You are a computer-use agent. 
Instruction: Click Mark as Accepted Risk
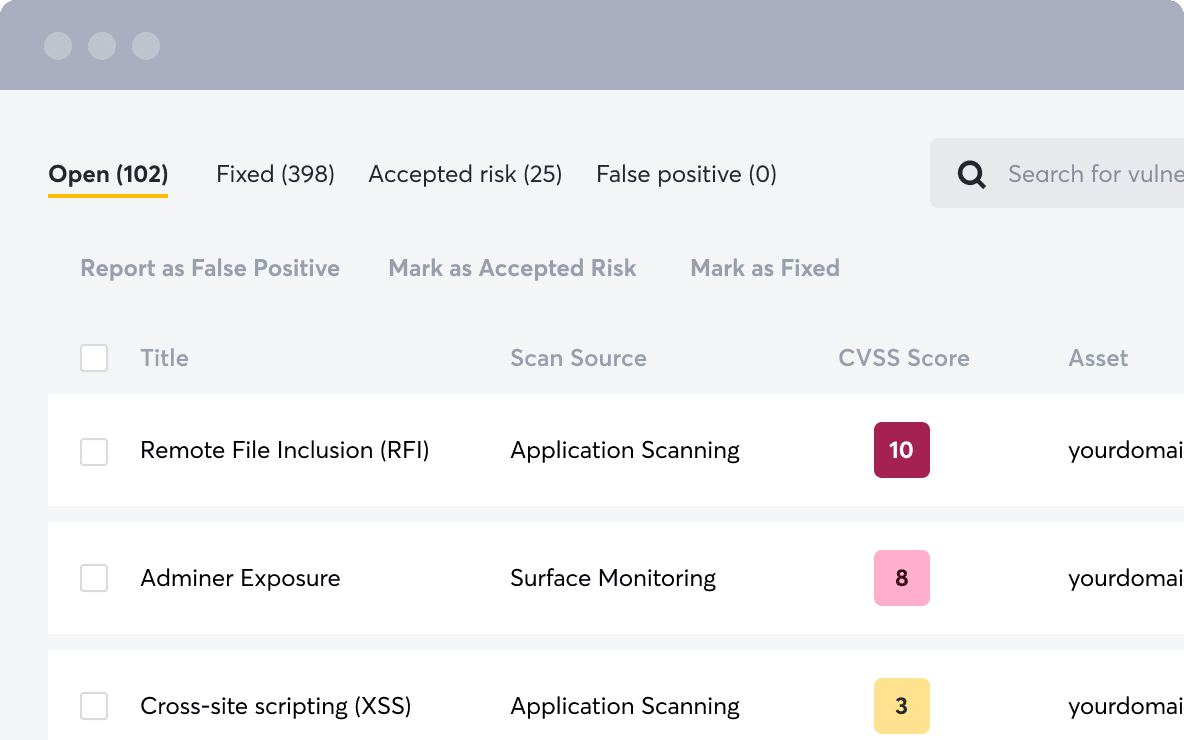point(512,268)
